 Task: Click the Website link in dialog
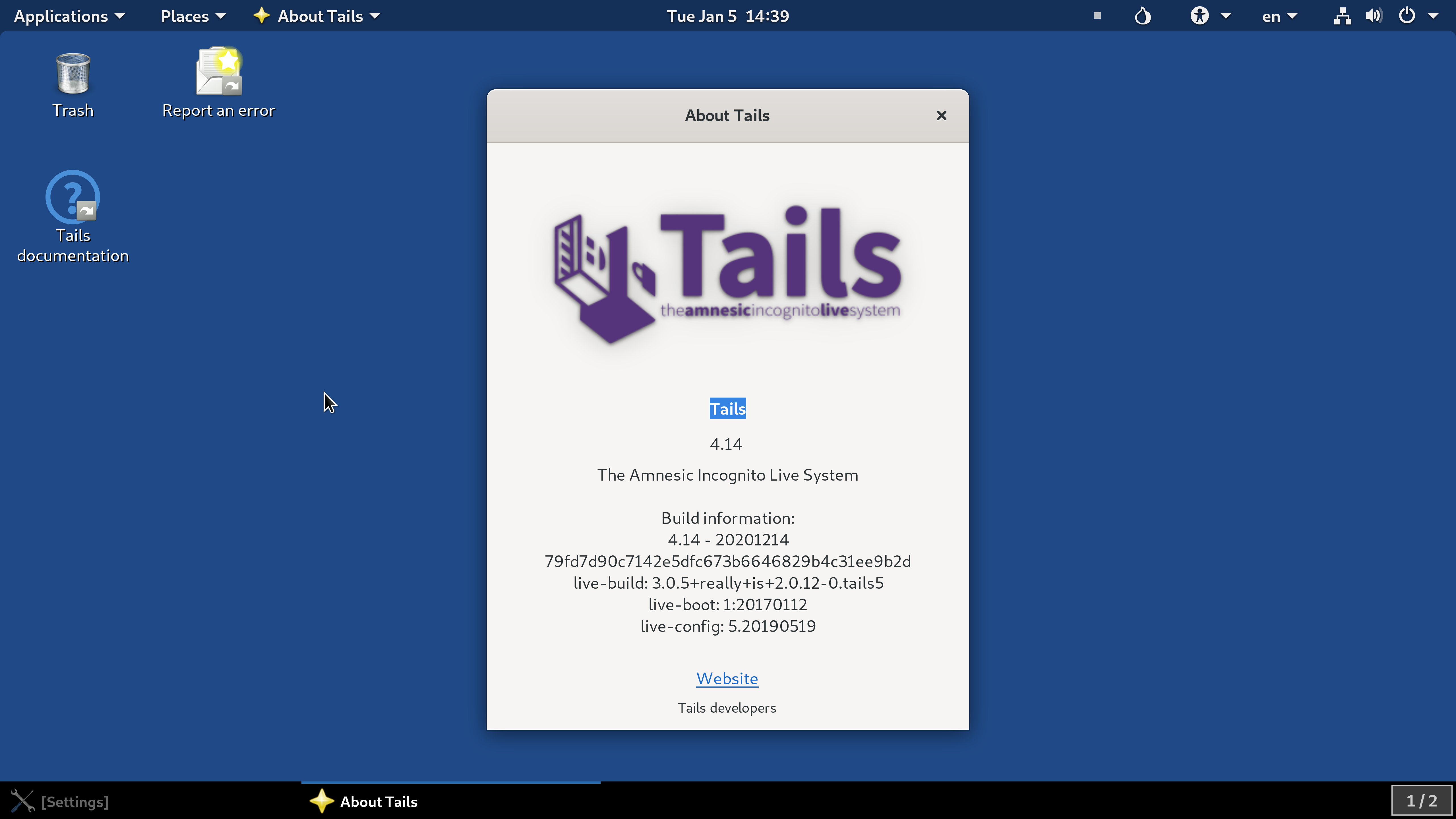point(727,678)
